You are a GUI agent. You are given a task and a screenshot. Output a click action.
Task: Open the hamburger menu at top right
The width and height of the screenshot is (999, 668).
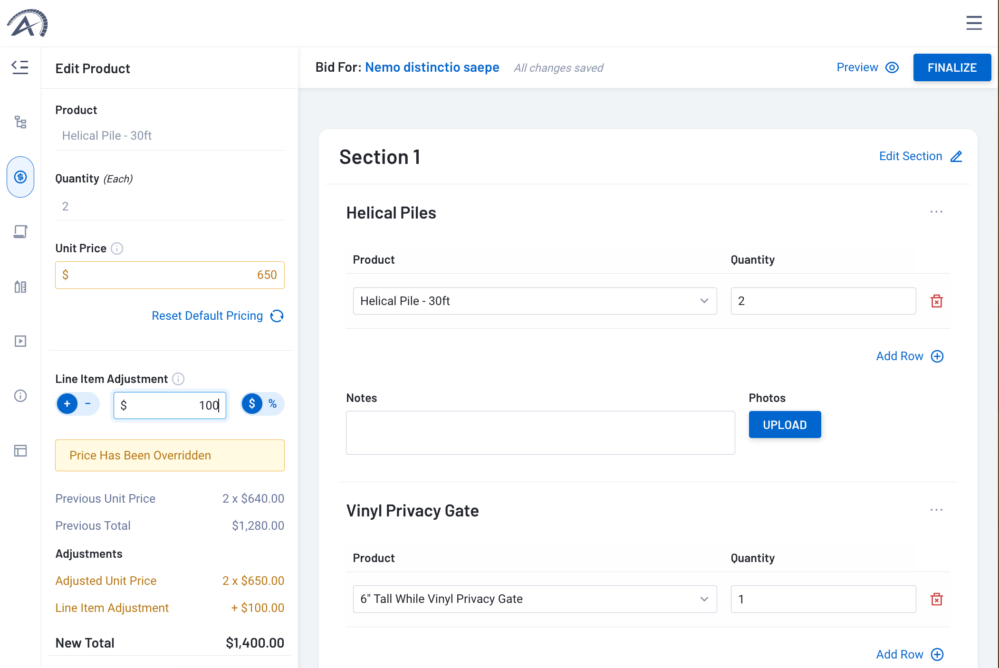tap(974, 22)
